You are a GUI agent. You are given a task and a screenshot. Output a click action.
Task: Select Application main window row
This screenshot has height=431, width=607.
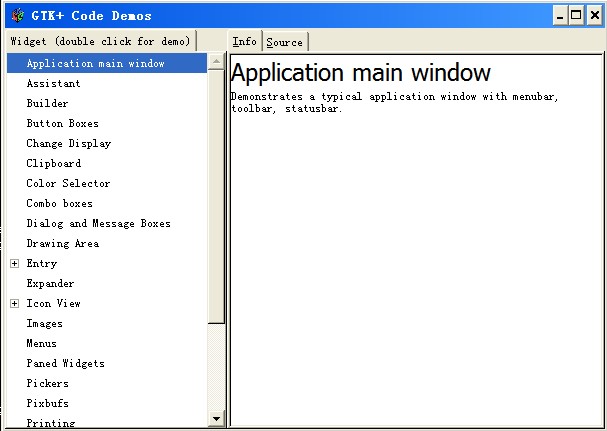tap(107, 63)
